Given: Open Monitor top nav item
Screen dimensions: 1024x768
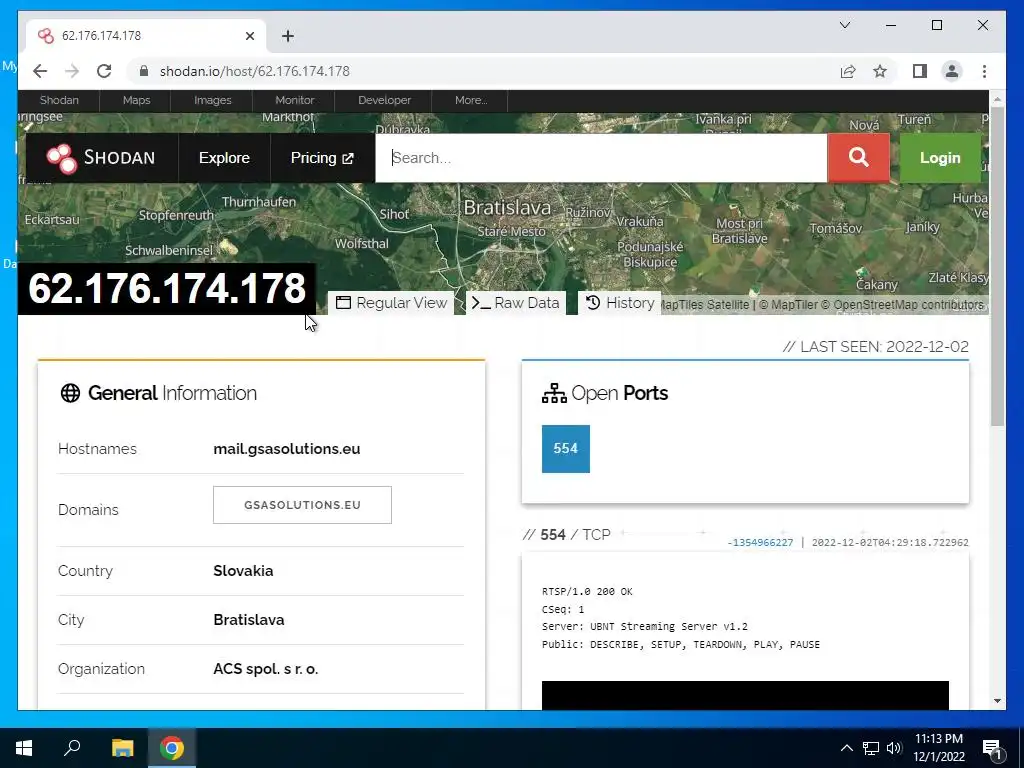Looking at the screenshot, I should click(x=295, y=101).
